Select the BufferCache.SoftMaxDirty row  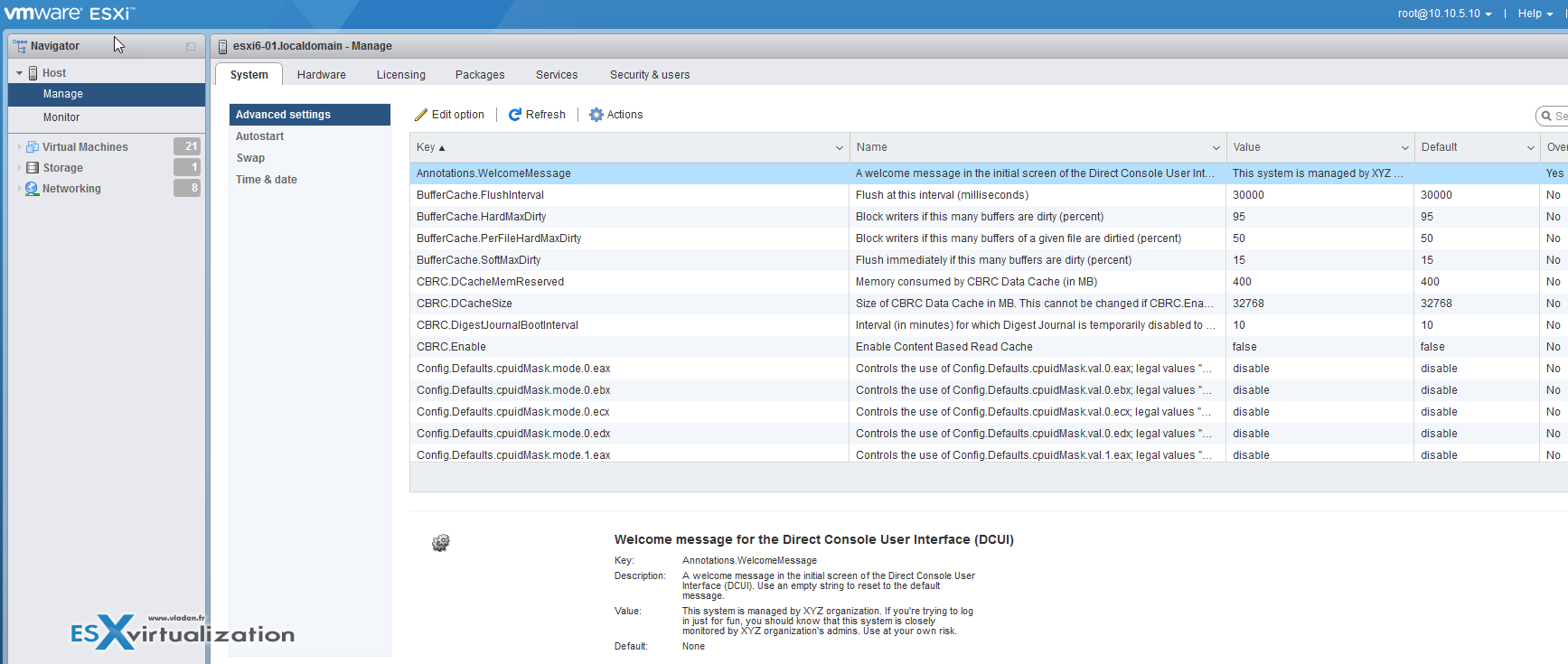pos(989,260)
